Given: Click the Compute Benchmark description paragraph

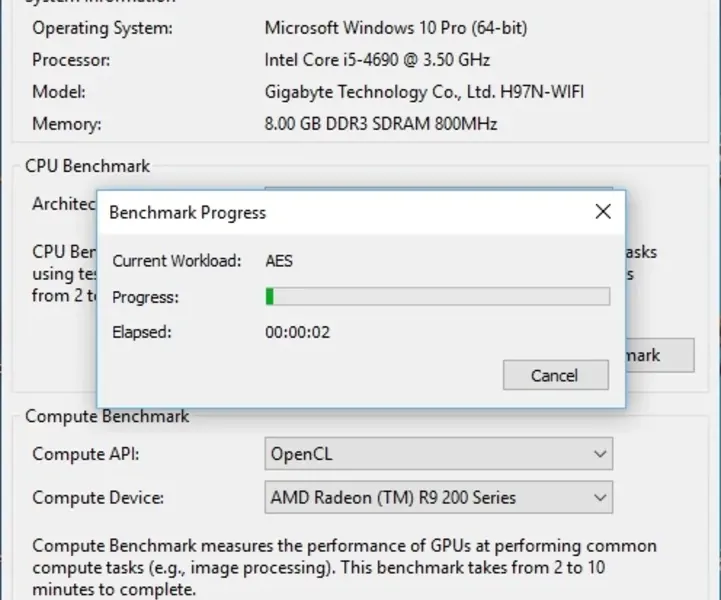Looking at the screenshot, I should coord(344,567).
